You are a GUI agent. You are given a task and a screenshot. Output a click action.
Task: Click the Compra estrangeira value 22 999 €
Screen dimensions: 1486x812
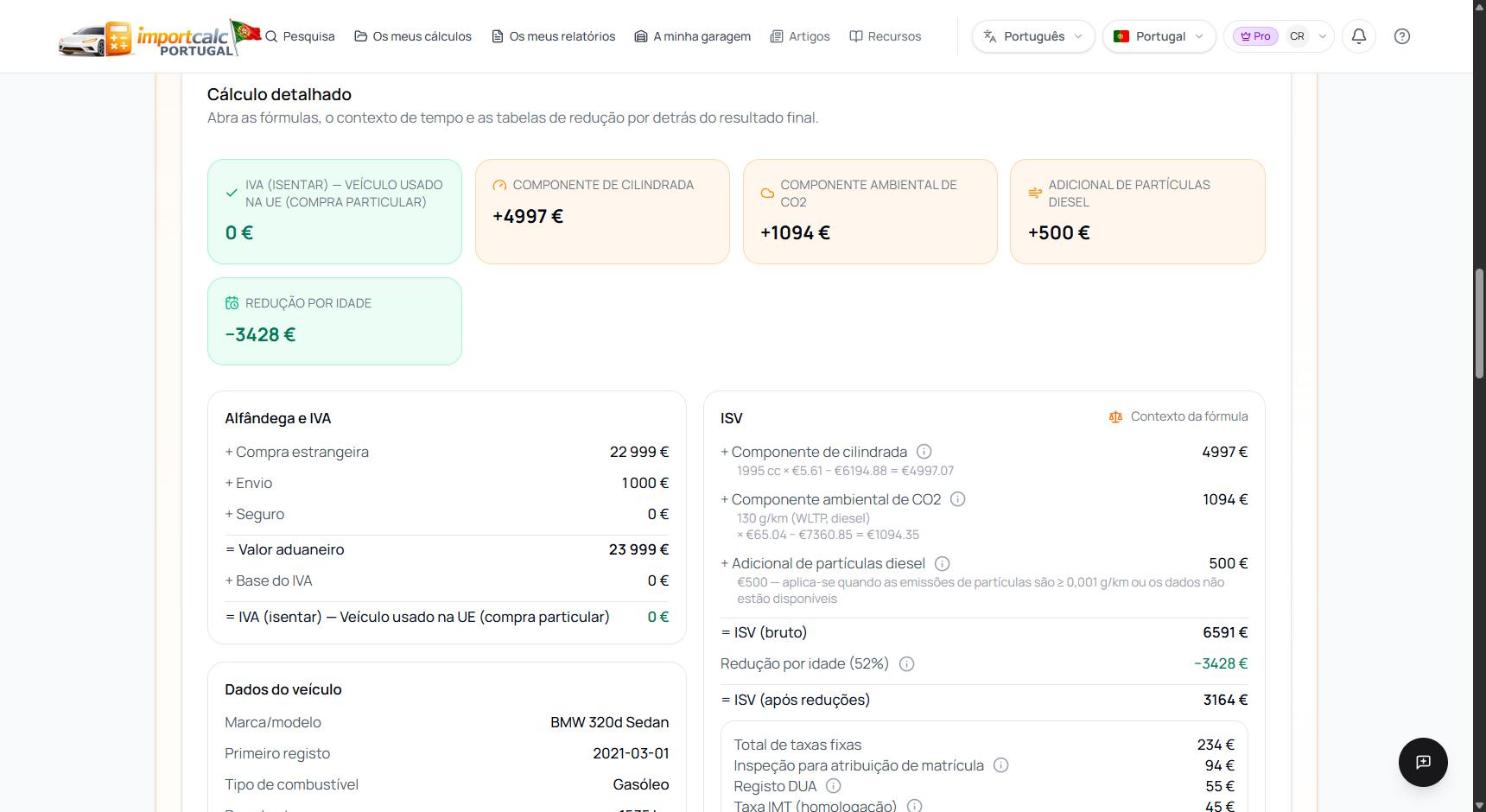639,452
